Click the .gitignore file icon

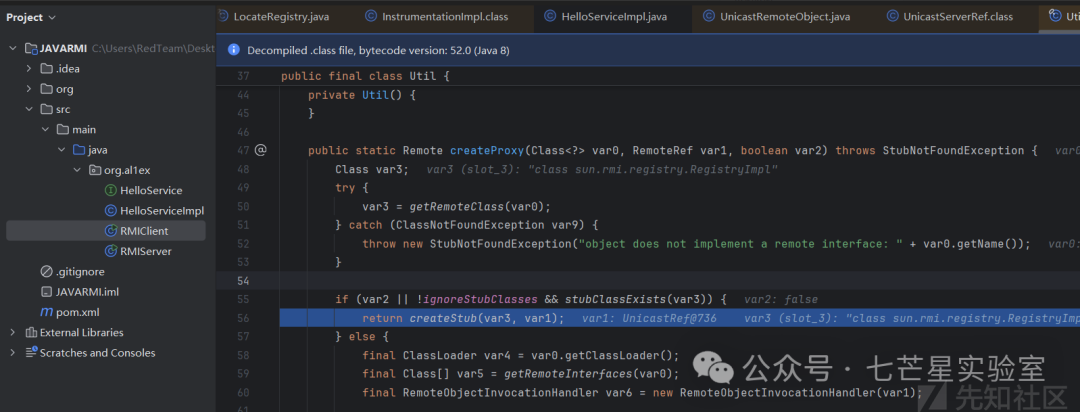46,271
